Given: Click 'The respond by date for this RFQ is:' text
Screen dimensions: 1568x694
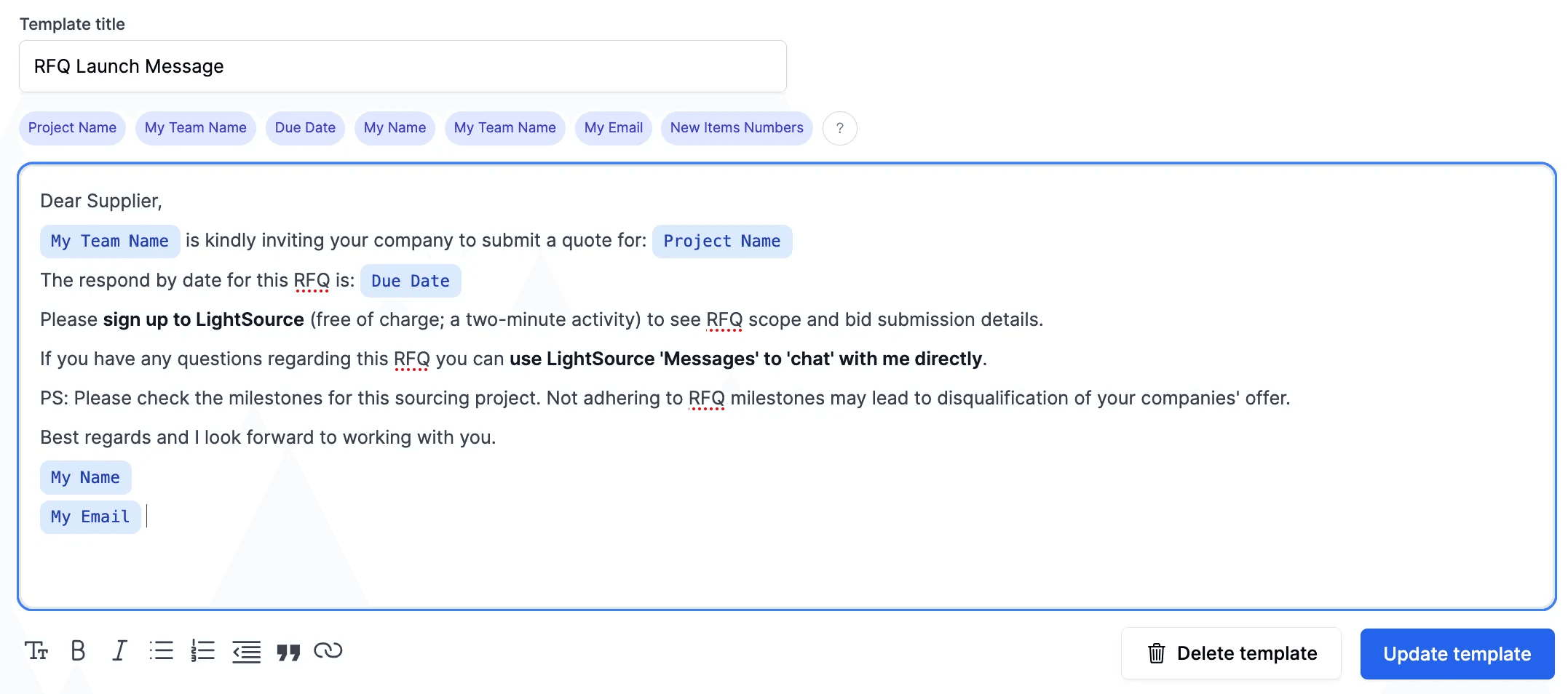Looking at the screenshot, I should tap(197, 280).
